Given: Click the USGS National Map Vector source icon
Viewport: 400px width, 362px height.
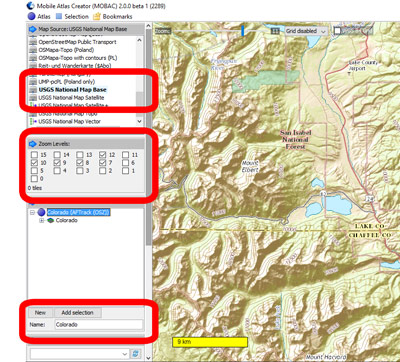Looking at the screenshot, I should (x=33, y=121).
